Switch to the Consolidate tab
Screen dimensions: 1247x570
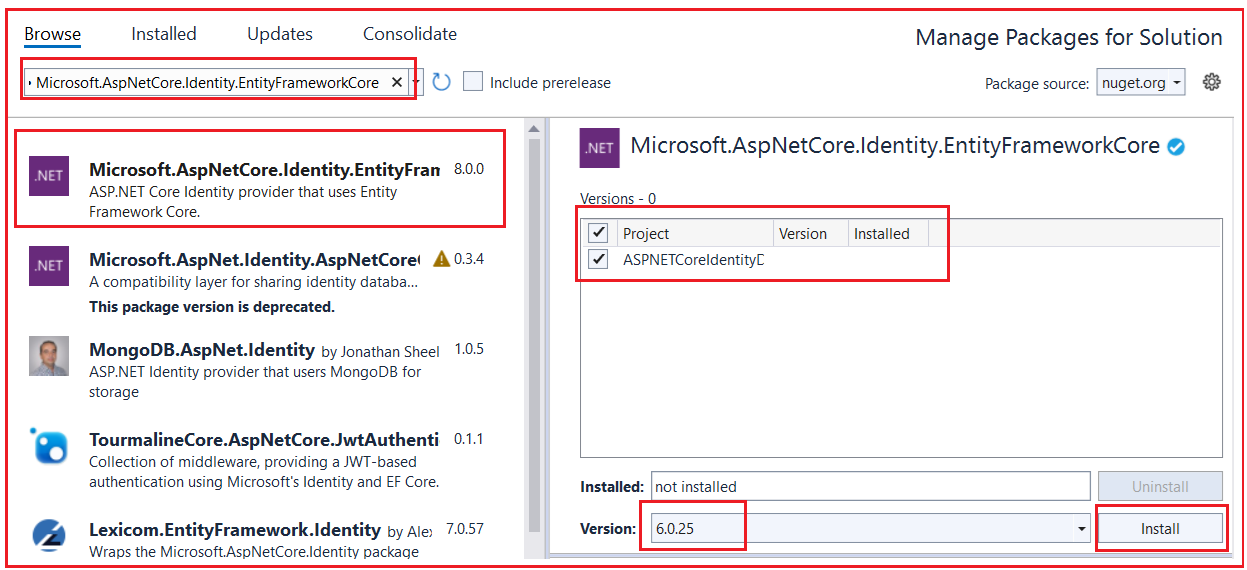[x=410, y=34]
